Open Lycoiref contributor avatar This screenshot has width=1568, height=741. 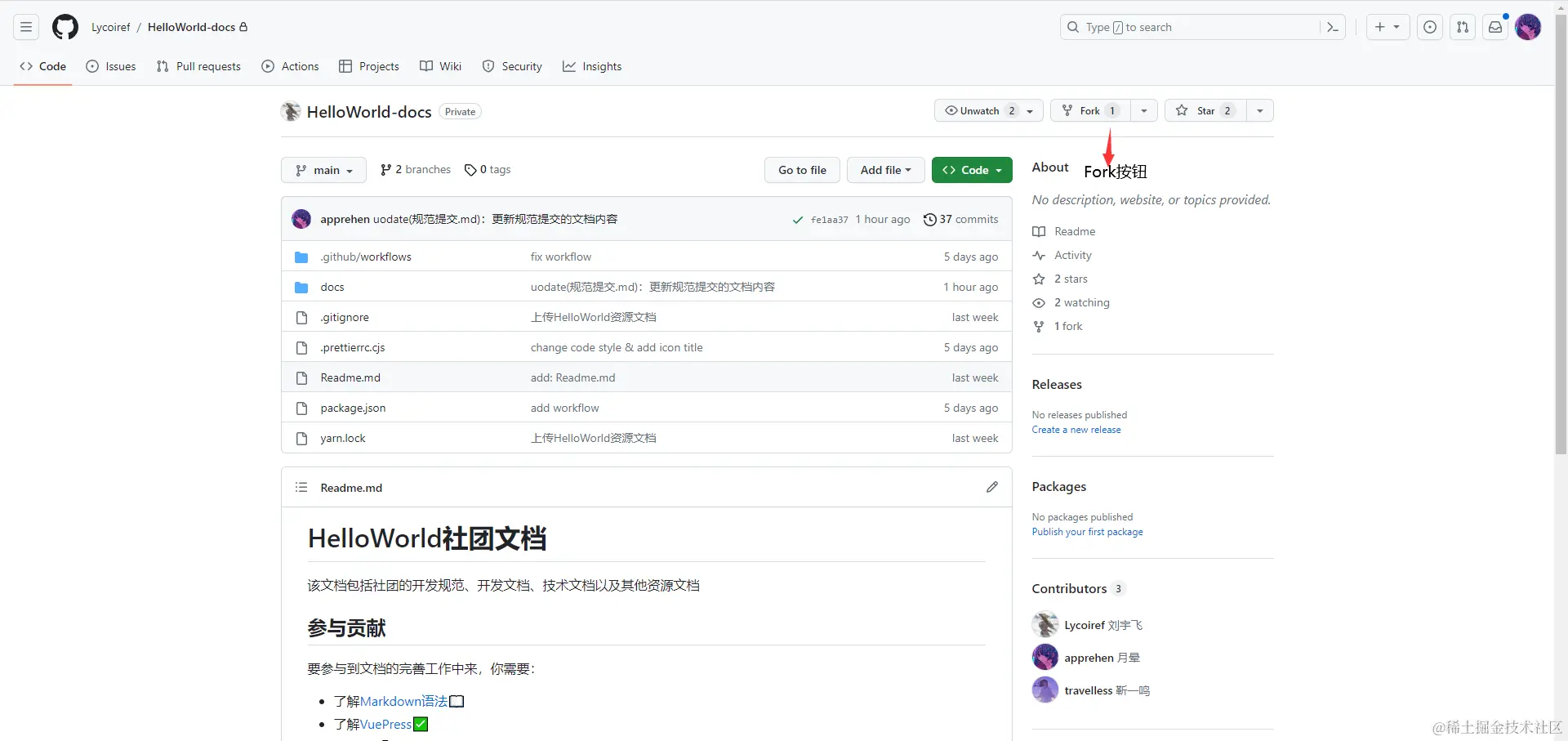tap(1045, 625)
